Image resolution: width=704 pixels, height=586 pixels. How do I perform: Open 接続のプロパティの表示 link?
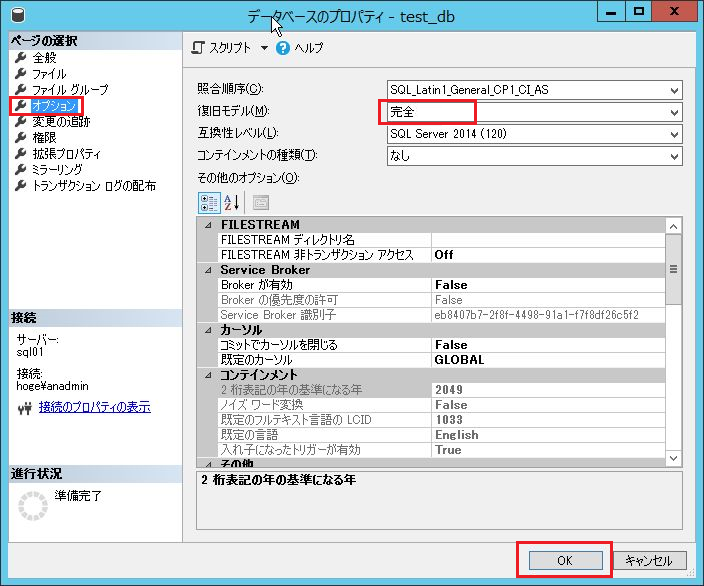pos(94,407)
